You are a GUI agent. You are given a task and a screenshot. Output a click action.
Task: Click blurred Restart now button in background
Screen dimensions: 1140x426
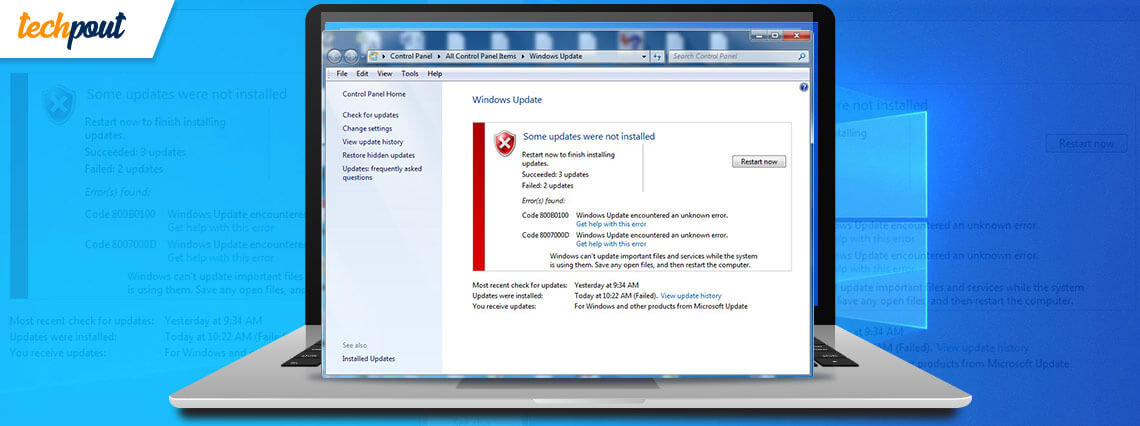pos(1086,143)
